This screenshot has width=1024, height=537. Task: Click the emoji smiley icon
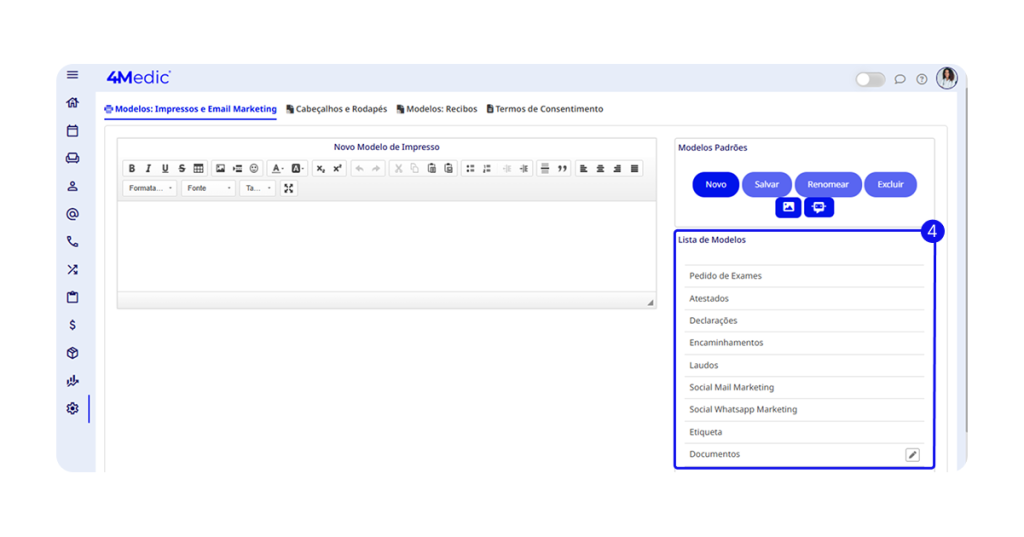pyautogui.click(x=254, y=169)
